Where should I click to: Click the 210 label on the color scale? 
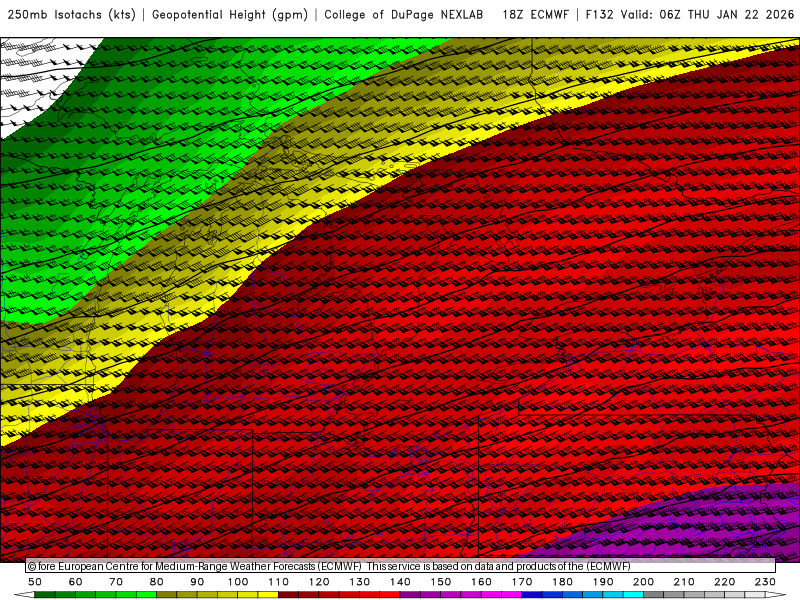[684, 582]
